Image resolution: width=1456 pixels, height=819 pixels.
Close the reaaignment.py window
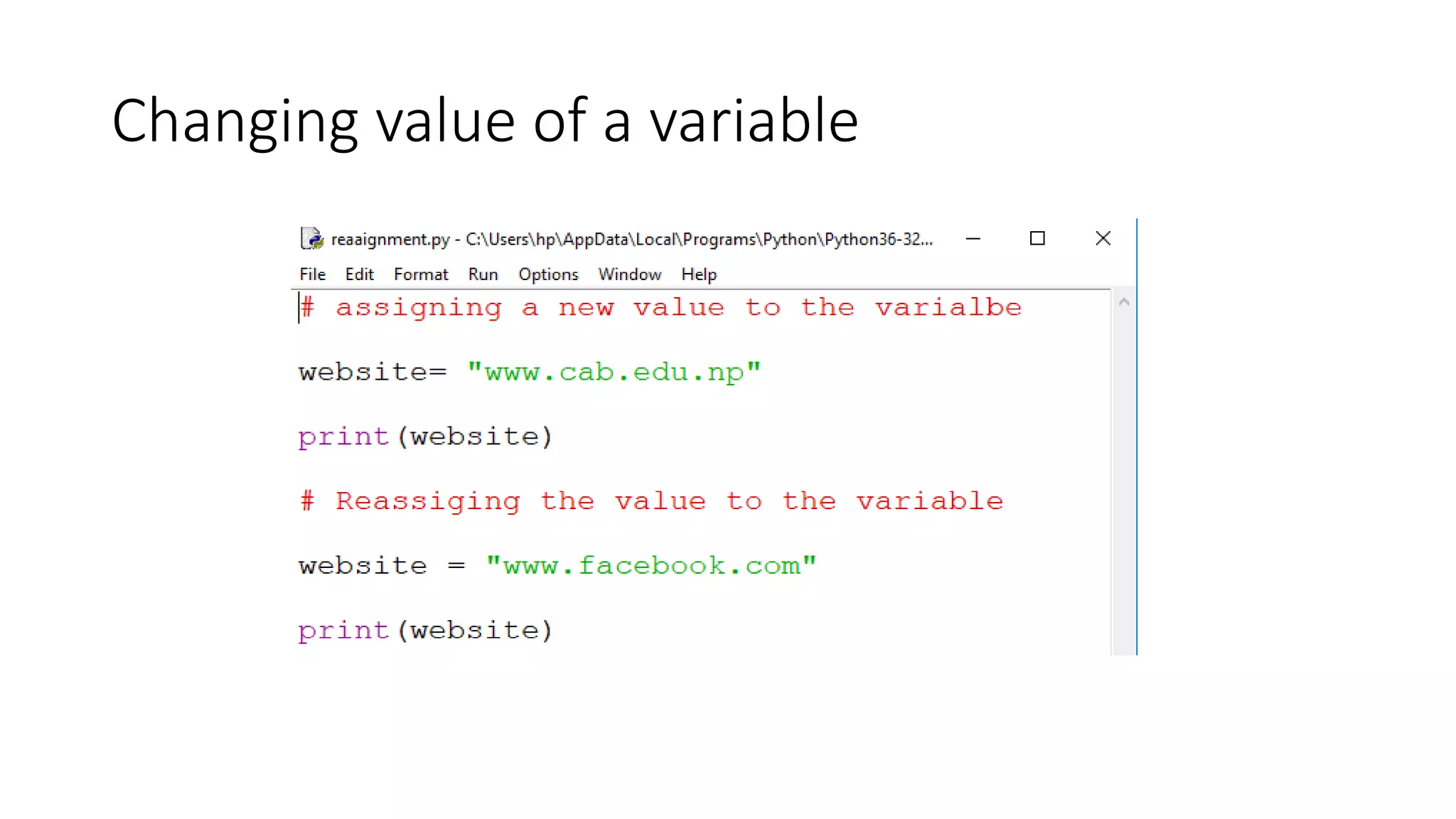tap(1103, 239)
